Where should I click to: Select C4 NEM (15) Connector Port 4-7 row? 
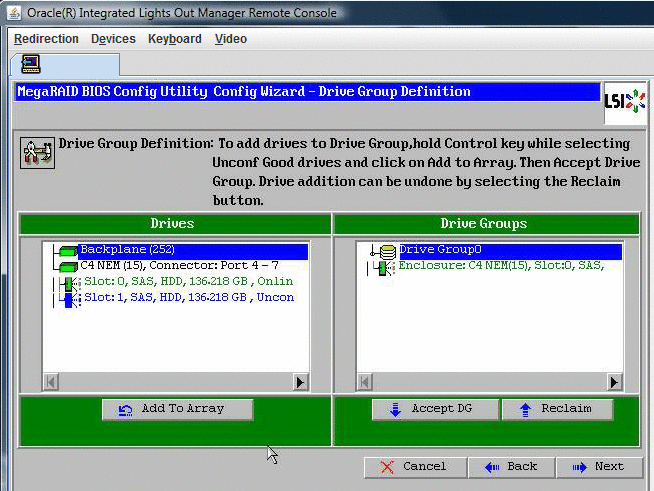click(179, 265)
